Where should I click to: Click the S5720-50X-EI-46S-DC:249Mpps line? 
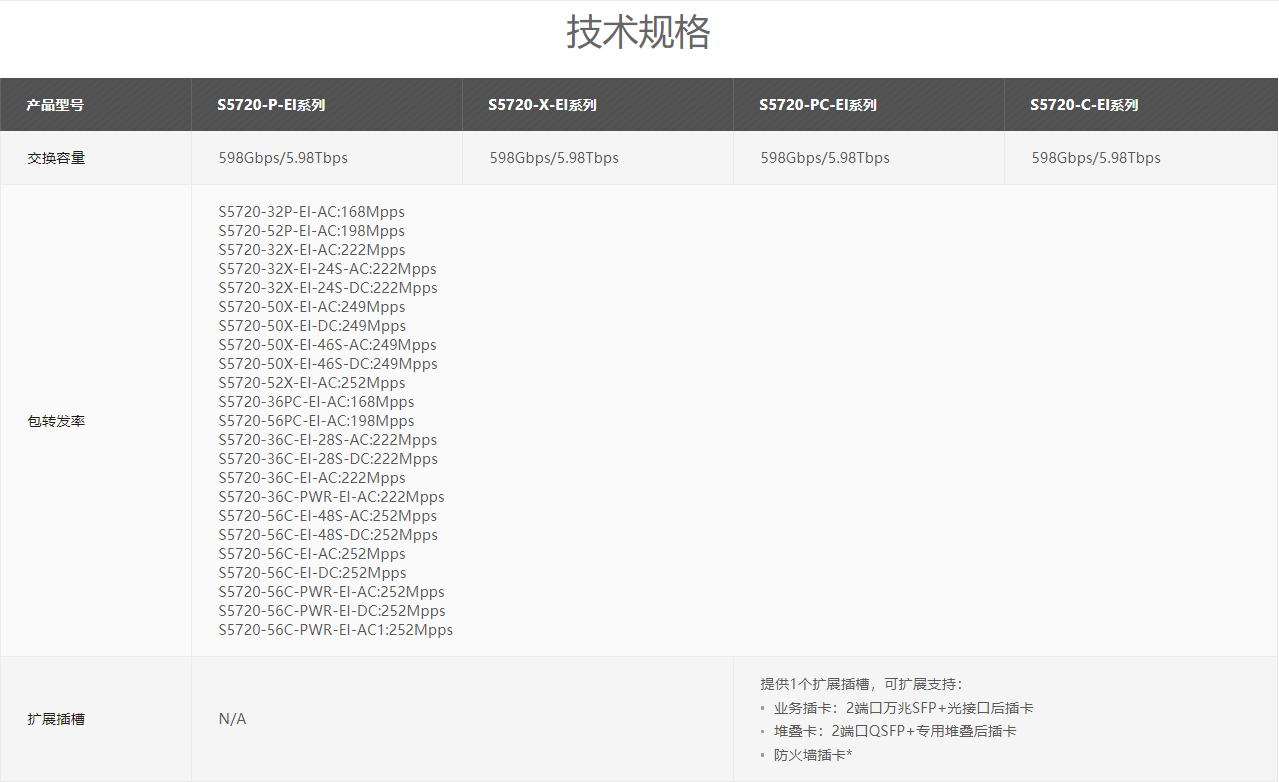coord(328,364)
